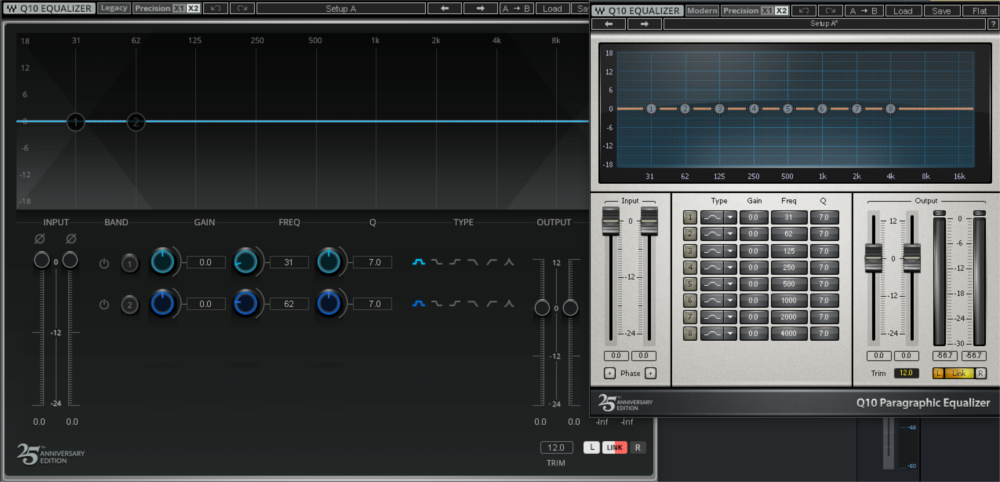Switch to Modern skin in light window
Screen dimensions: 1000x482
pos(702,11)
